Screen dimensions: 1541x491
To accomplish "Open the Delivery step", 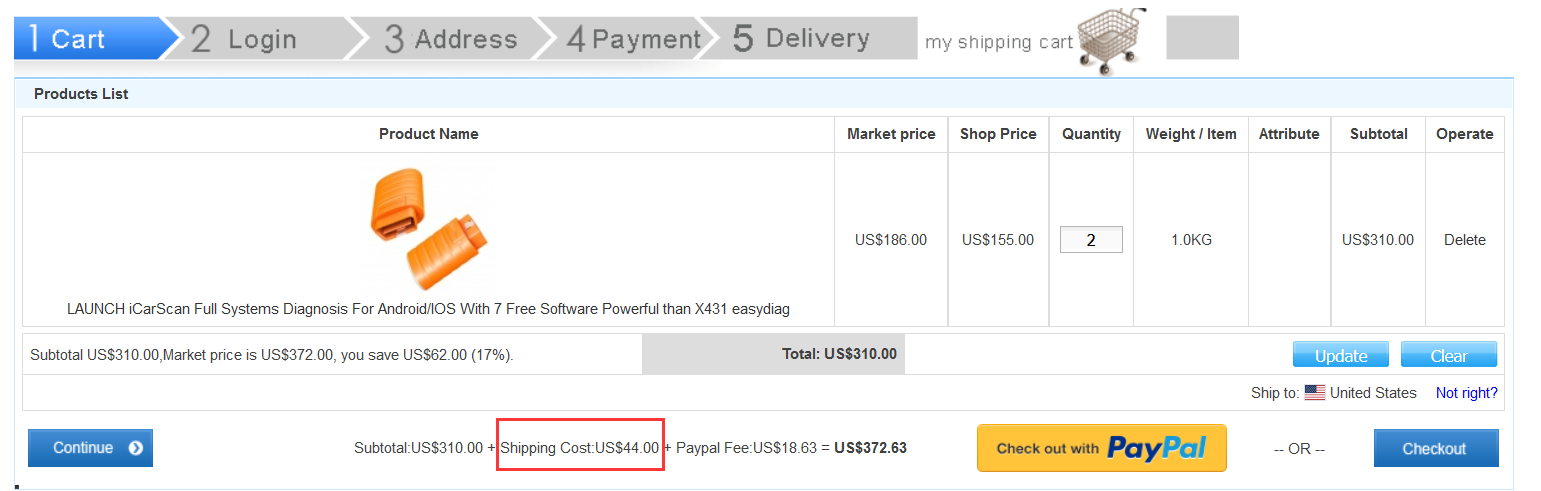I will (x=807, y=39).
